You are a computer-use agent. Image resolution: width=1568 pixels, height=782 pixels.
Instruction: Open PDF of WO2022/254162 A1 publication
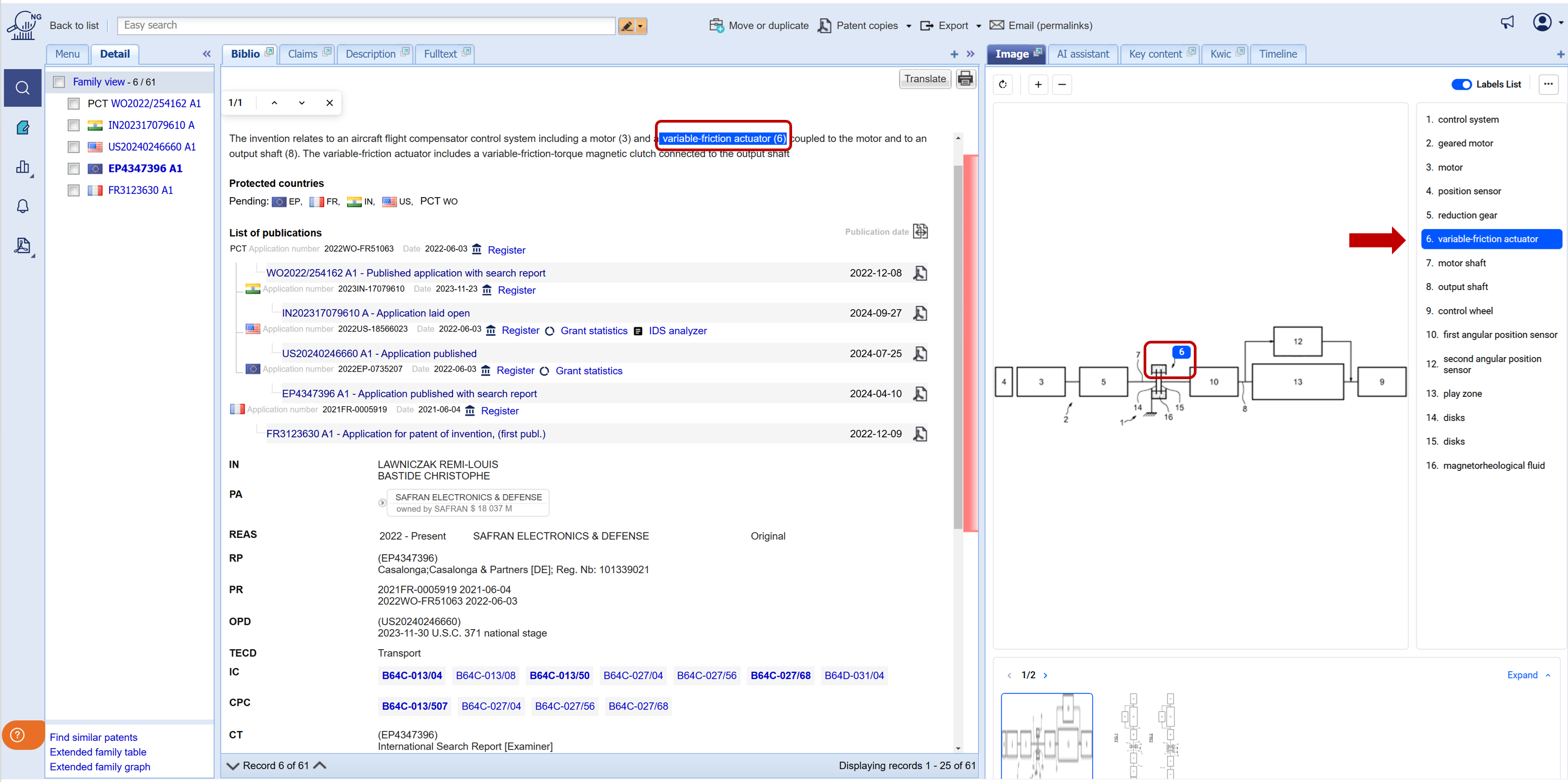920,273
